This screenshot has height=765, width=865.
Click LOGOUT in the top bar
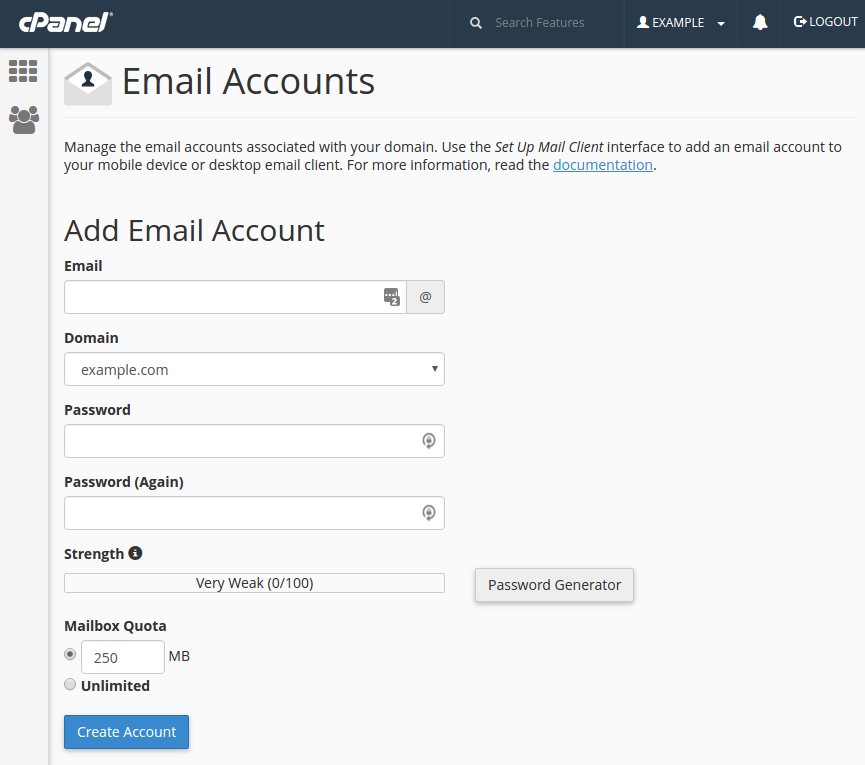825,22
